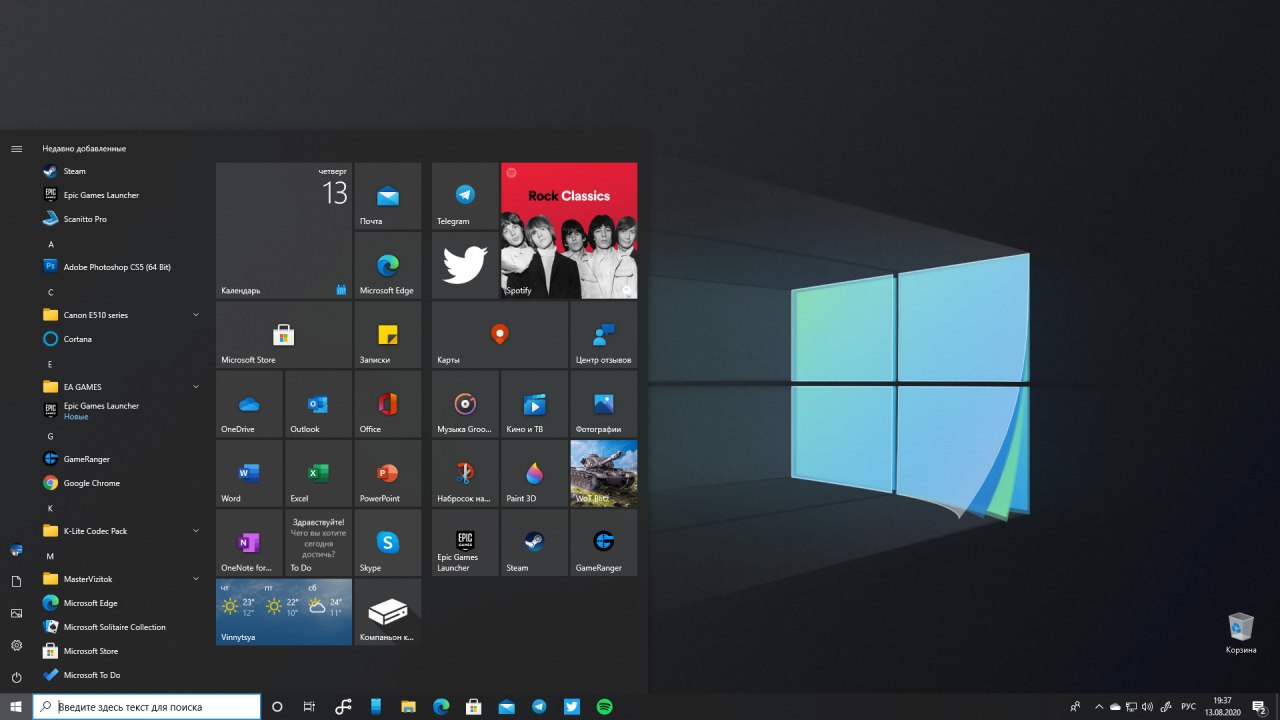1280x720 pixels.
Task: Open Adobe Photoshop CS5 (64 Bit) from list
Action: click(x=120, y=267)
